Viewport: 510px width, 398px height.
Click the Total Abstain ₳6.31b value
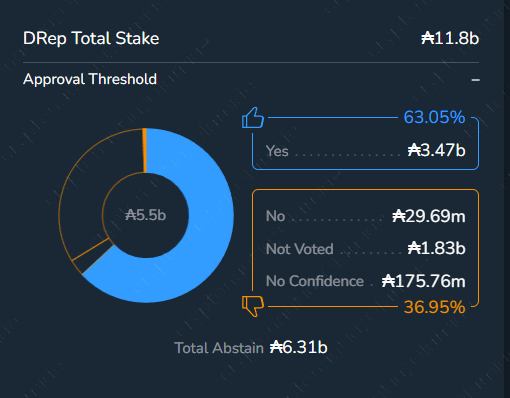click(x=299, y=347)
